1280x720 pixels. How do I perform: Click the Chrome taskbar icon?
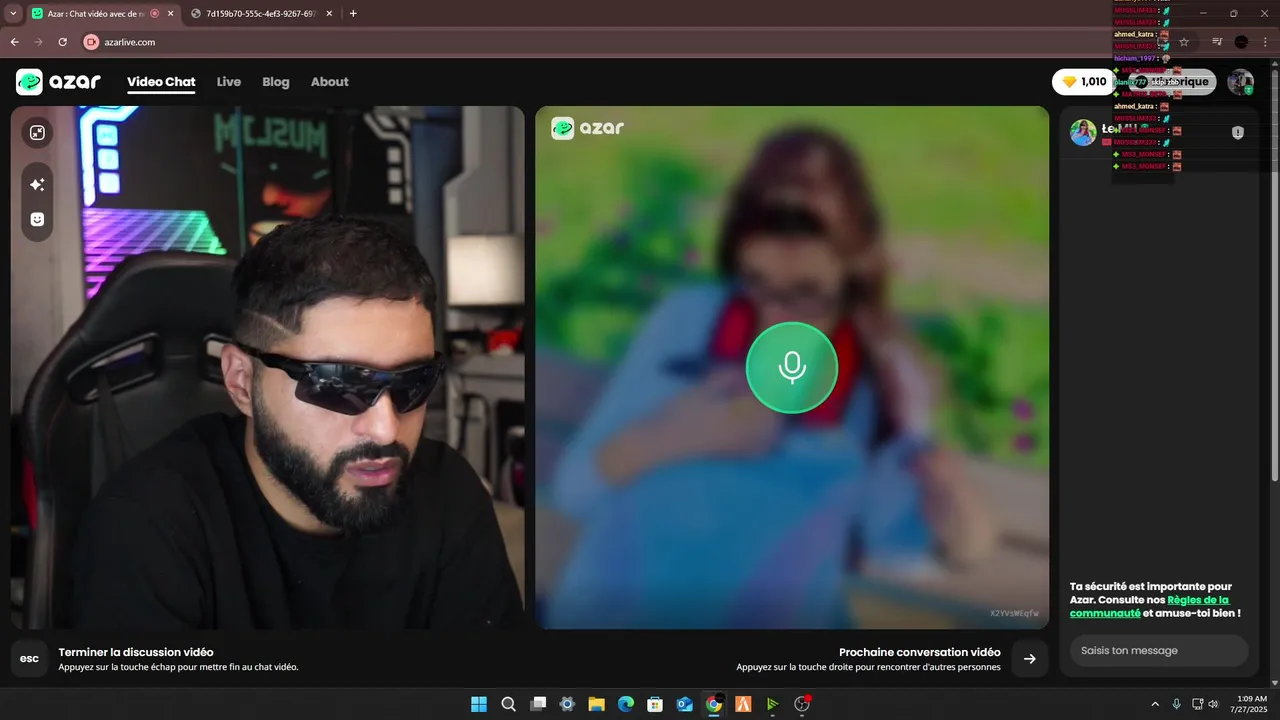714,704
